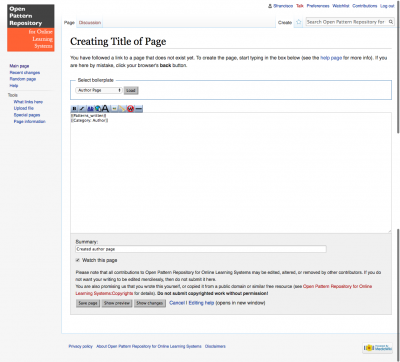The image size is (400, 362).
Task: Insert an internal link
Action: pyautogui.click(x=90, y=109)
